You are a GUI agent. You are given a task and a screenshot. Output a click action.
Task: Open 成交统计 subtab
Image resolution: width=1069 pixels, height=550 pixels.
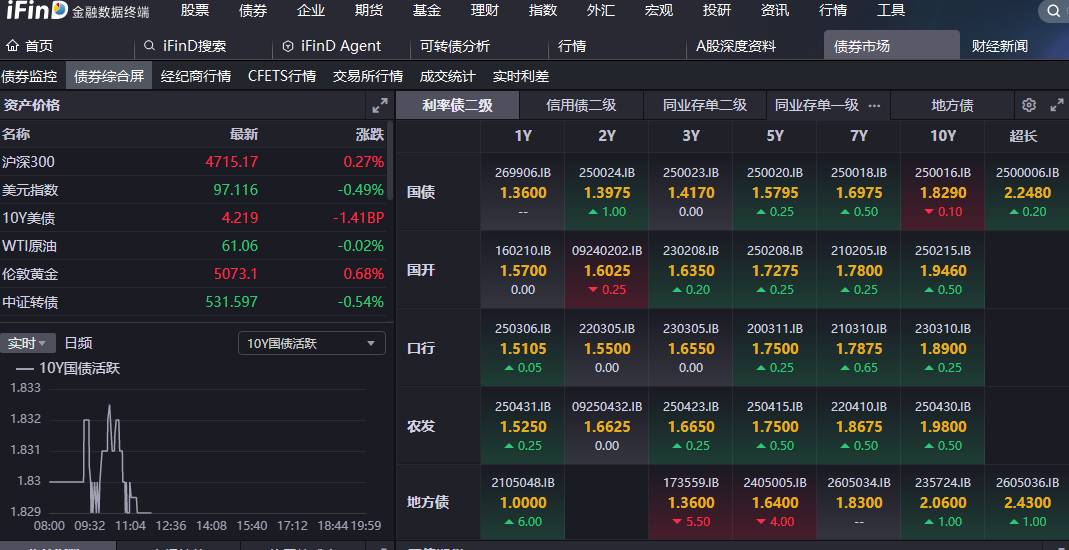coord(447,76)
